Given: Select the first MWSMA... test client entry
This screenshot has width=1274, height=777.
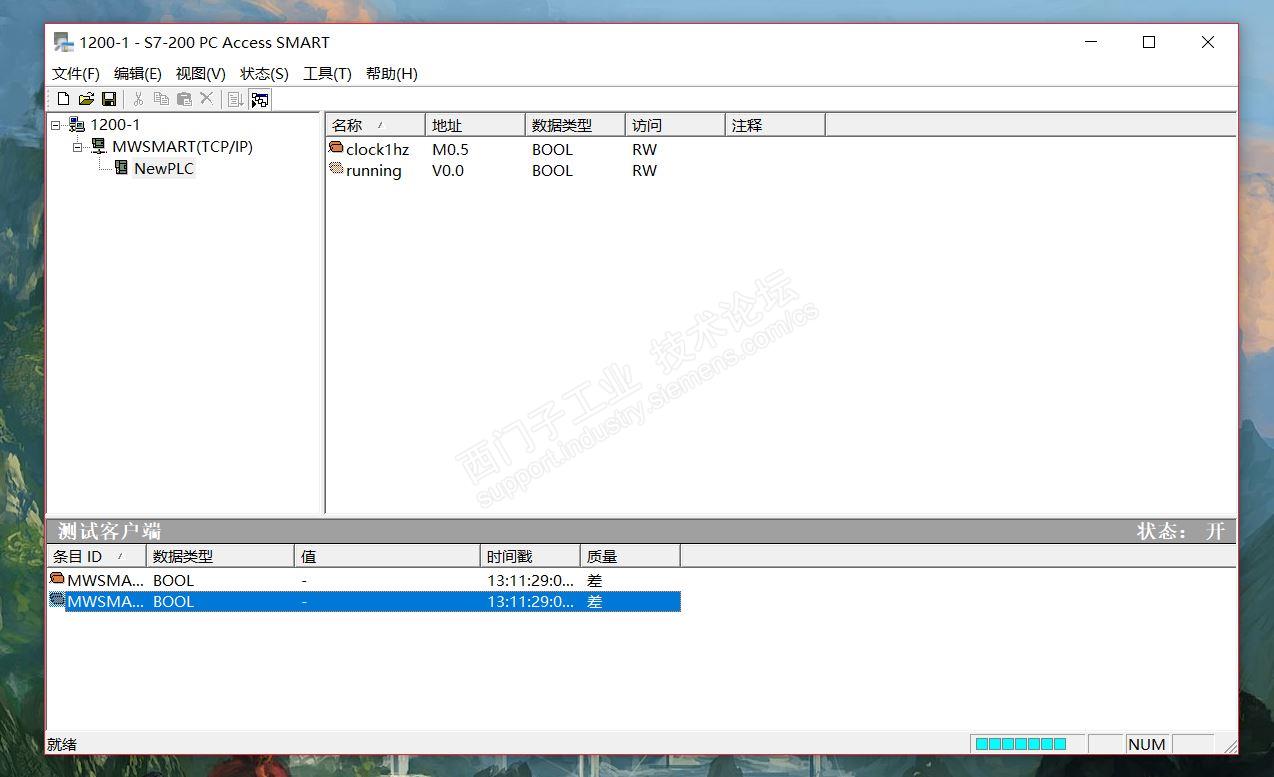Looking at the screenshot, I should pyautogui.click(x=105, y=580).
